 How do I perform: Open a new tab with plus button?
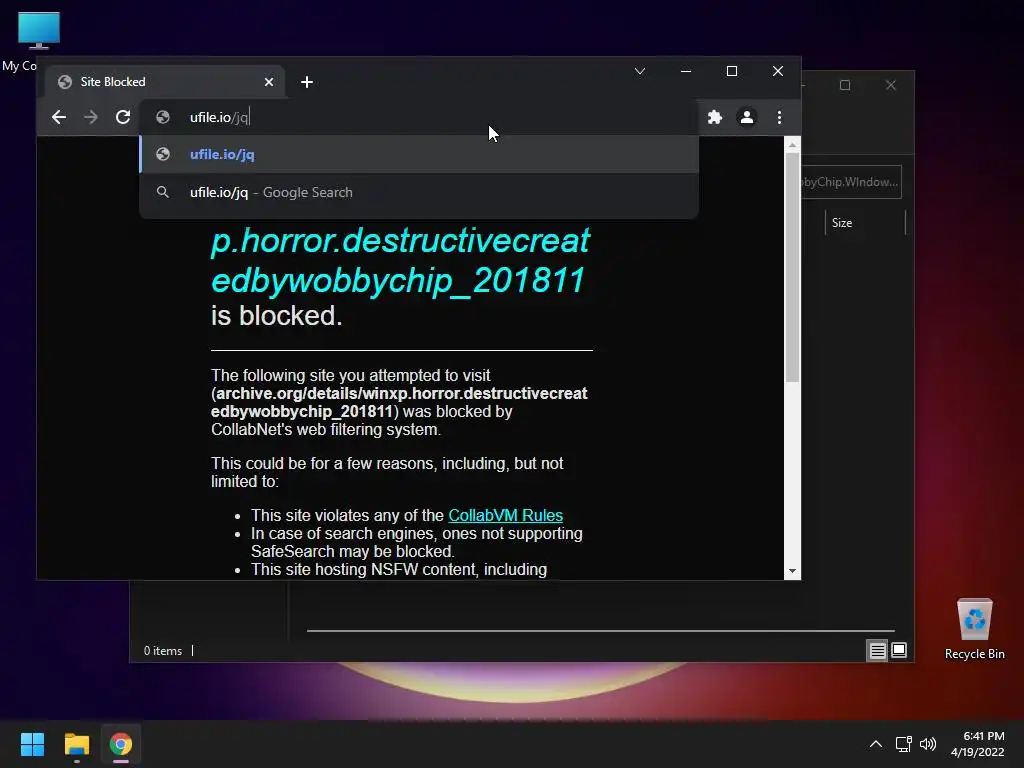tap(307, 82)
